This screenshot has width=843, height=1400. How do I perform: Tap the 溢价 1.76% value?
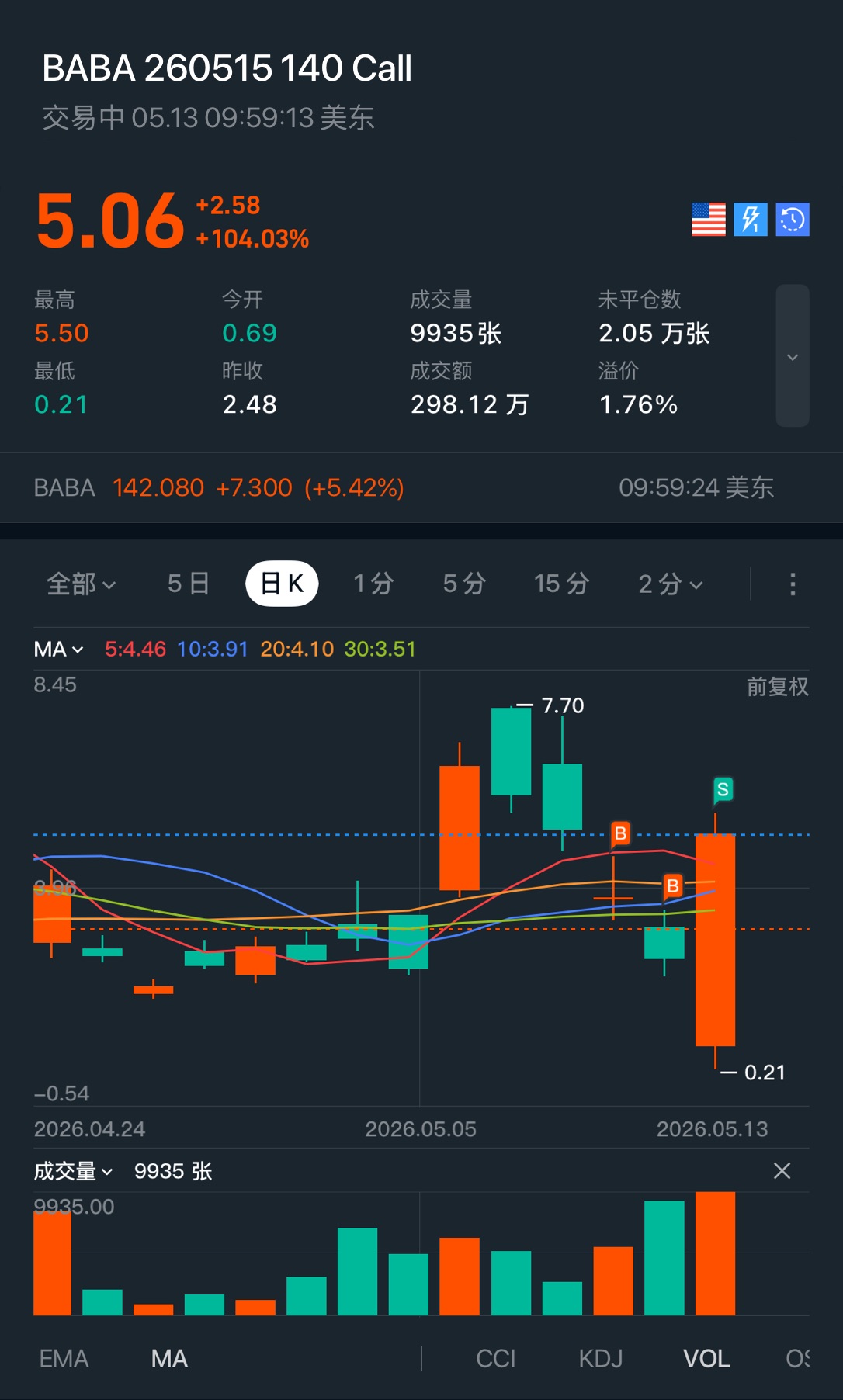638,404
